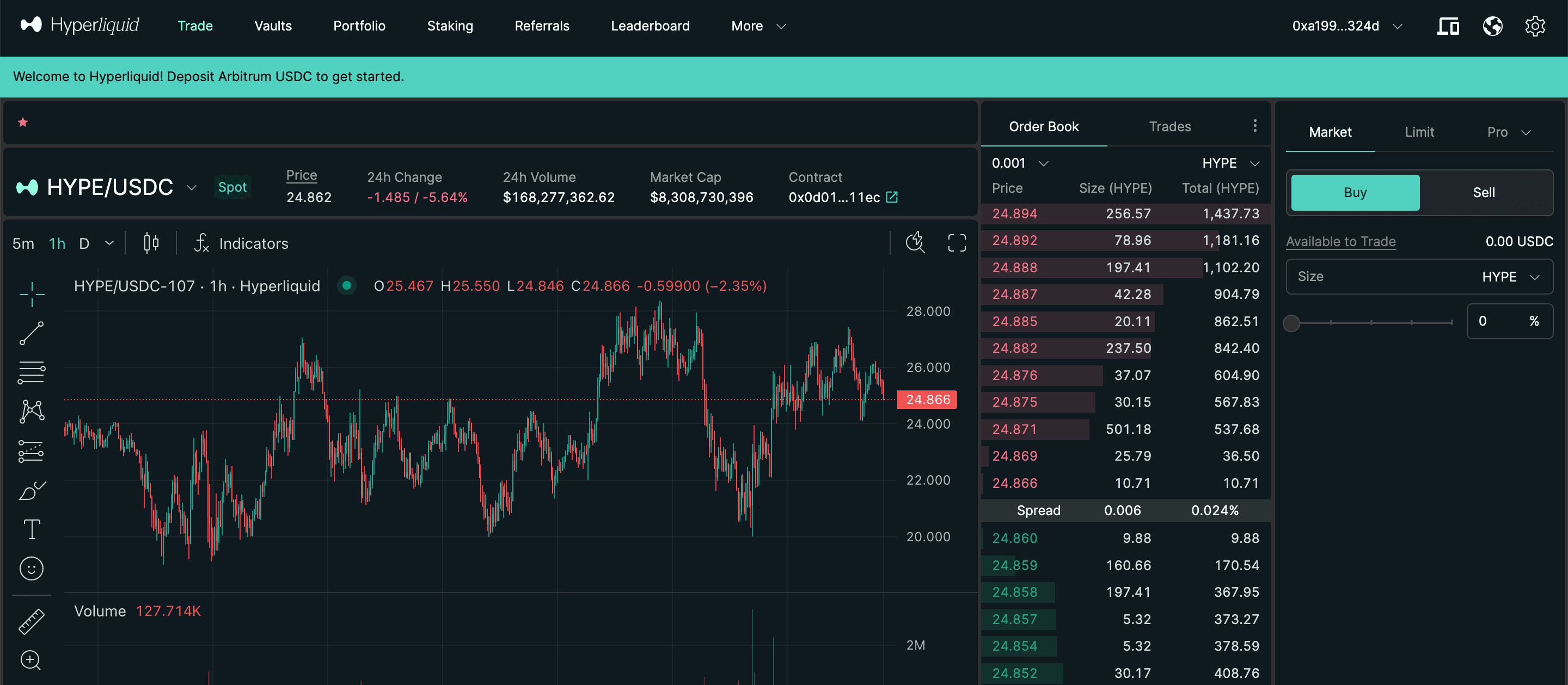The width and height of the screenshot is (1568, 685).
Task: Open the 0.001 price grouping dropdown
Action: 1020,163
